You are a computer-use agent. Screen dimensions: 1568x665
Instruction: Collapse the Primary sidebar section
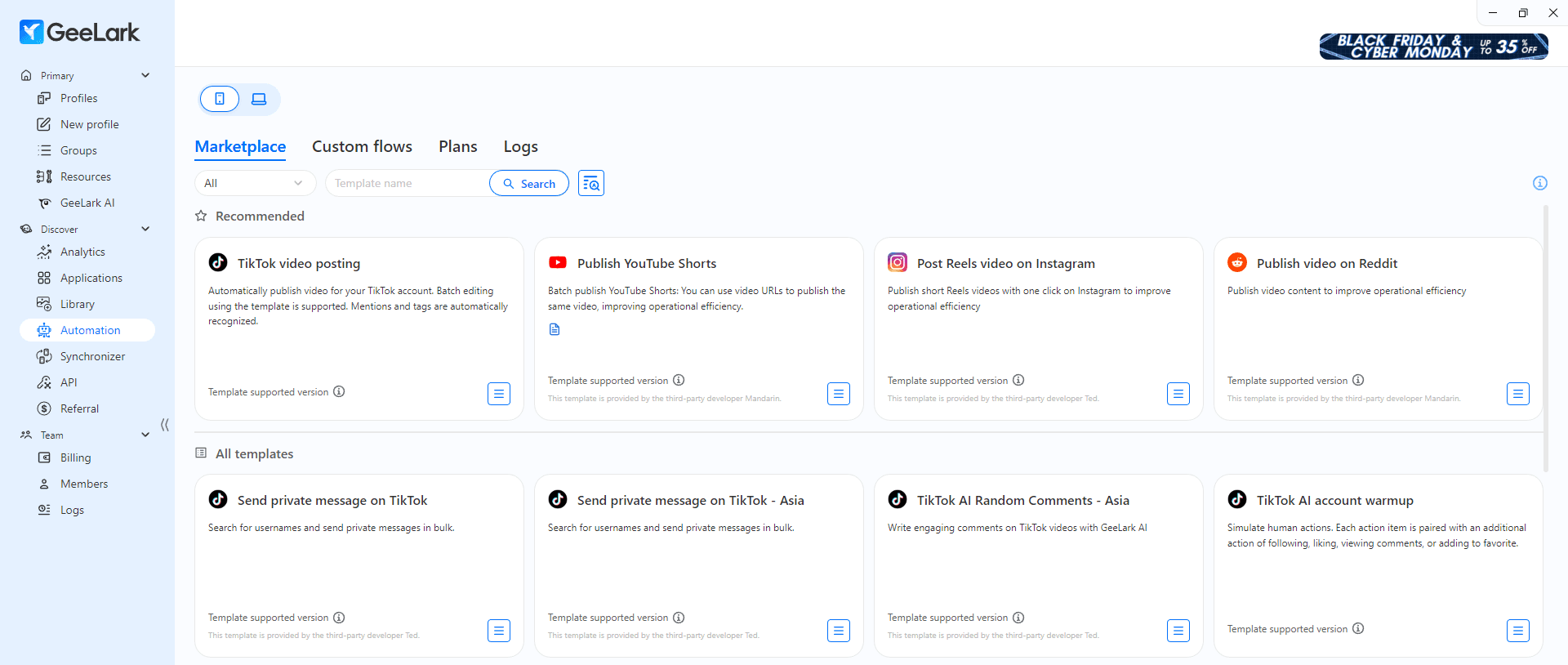pyautogui.click(x=145, y=75)
